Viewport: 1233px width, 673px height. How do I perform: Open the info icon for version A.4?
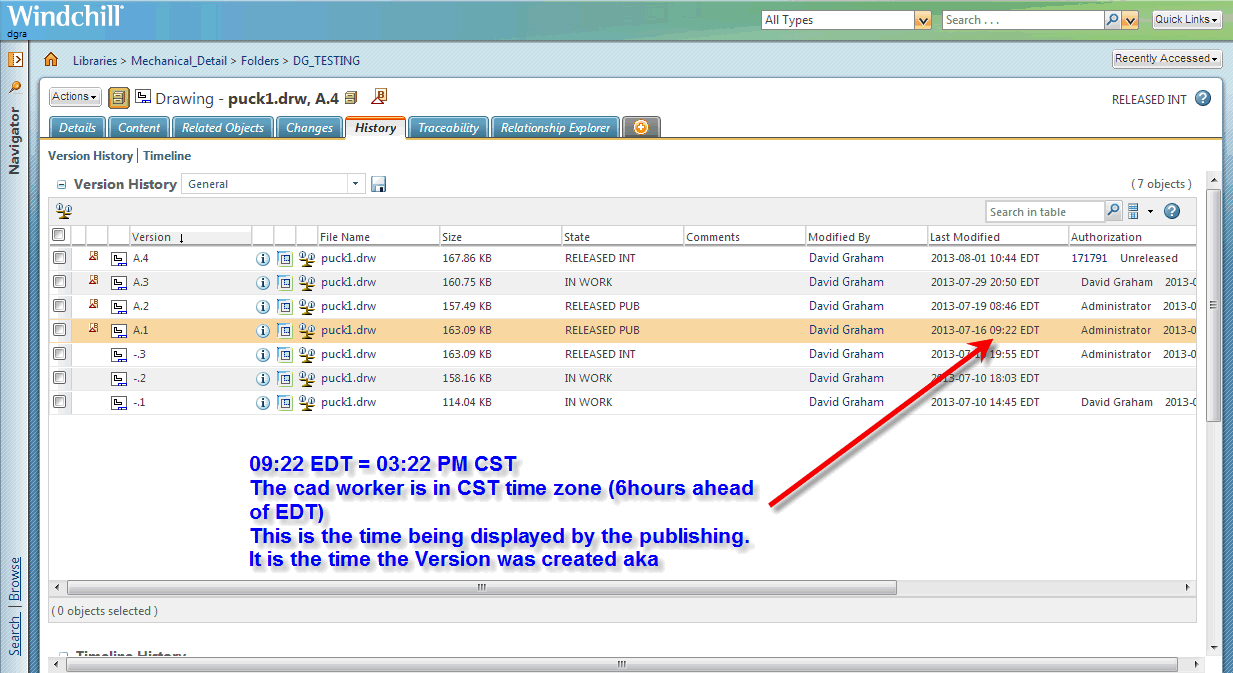(263, 258)
